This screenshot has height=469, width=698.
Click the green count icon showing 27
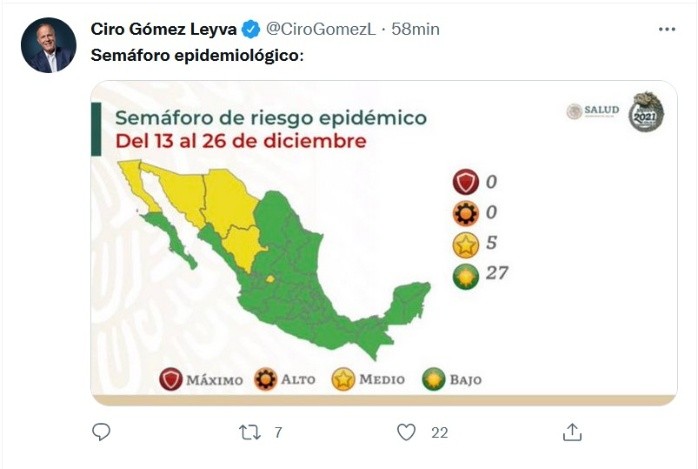tap(465, 276)
